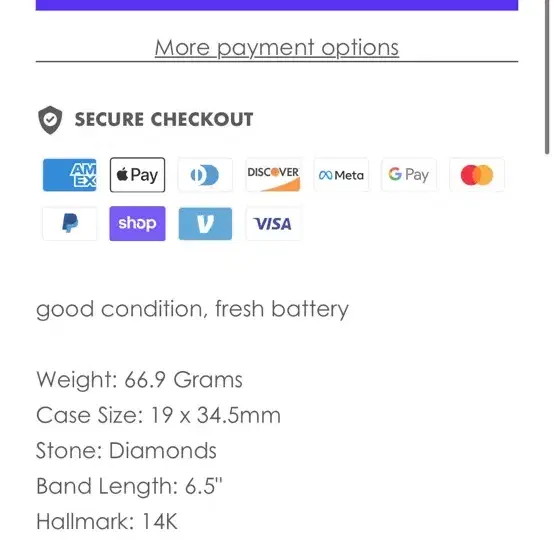554x554 pixels.
Task: Click the page scrollbar thumb
Action: tap(547, 76)
